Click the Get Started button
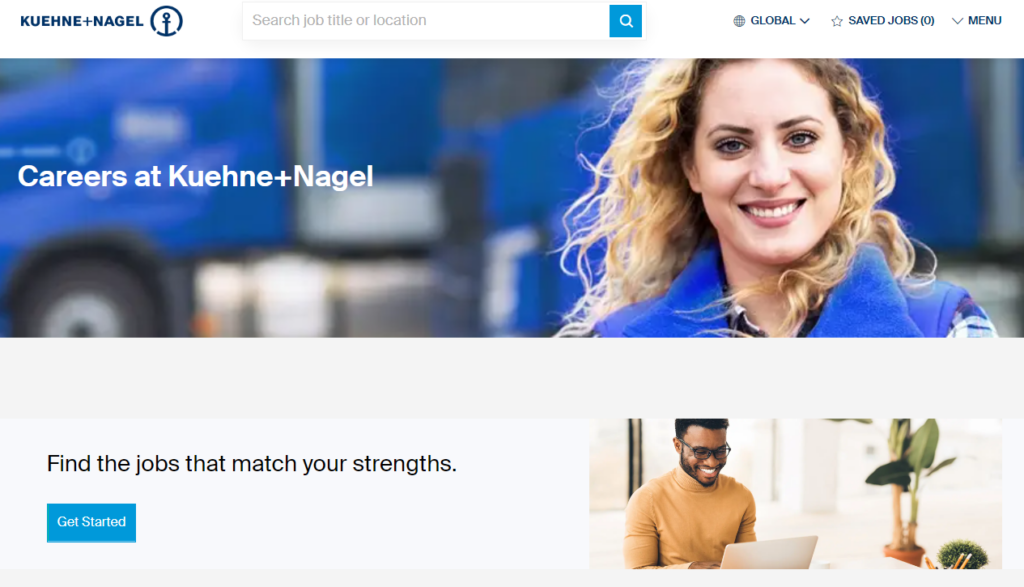The height and width of the screenshot is (587, 1024). coord(91,522)
